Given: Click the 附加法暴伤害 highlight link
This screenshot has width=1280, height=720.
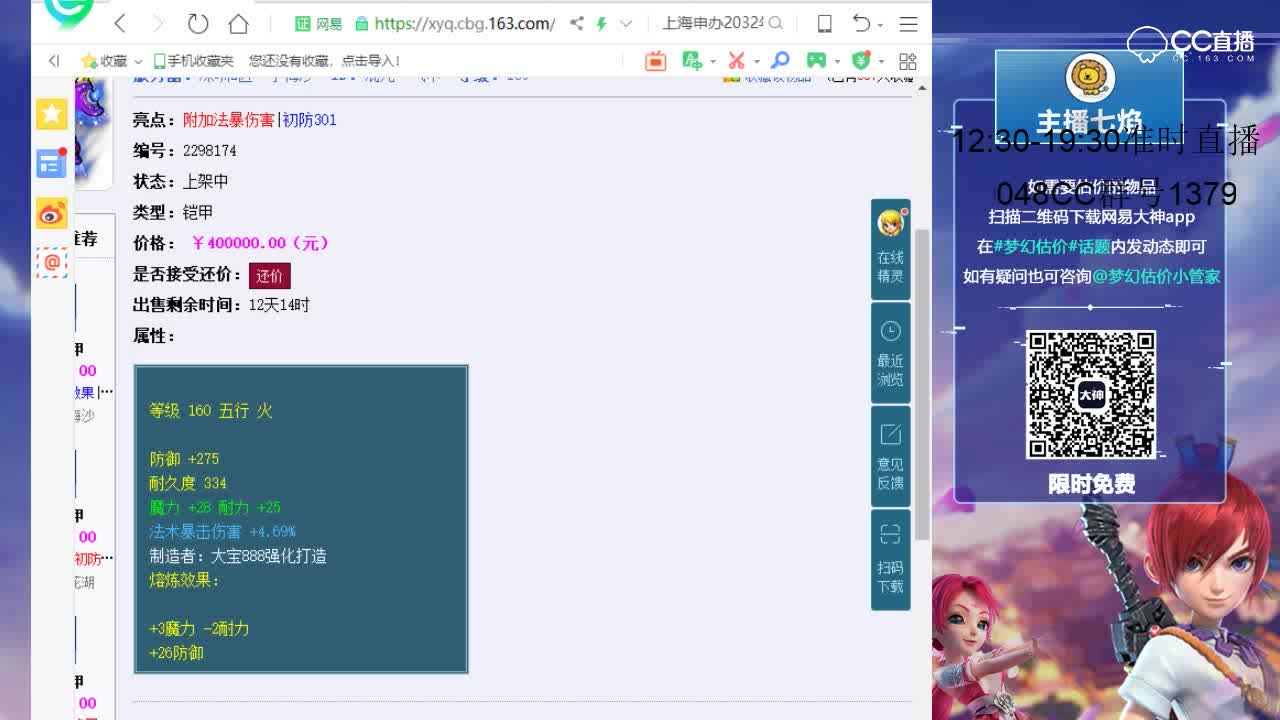Looking at the screenshot, I should coord(228,120).
